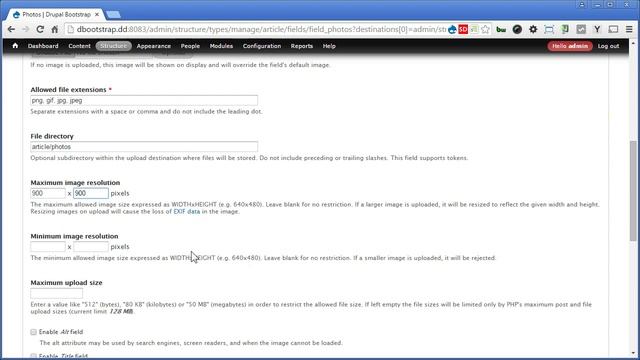
Task: Focus the Allowed file extensions field
Action: pyautogui.click(x=144, y=100)
